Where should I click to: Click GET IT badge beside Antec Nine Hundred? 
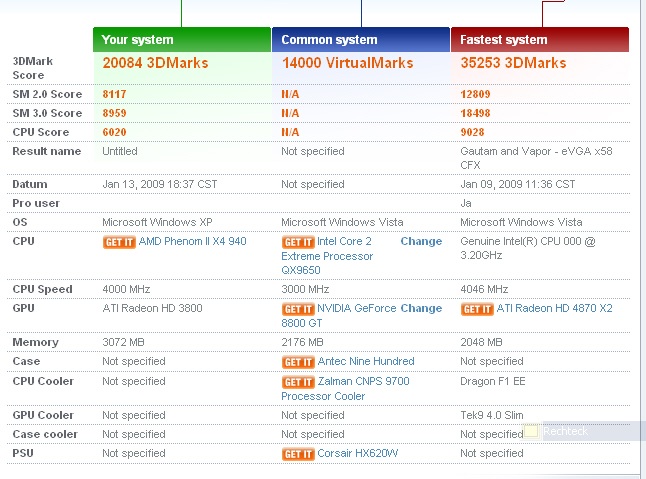click(x=298, y=362)
